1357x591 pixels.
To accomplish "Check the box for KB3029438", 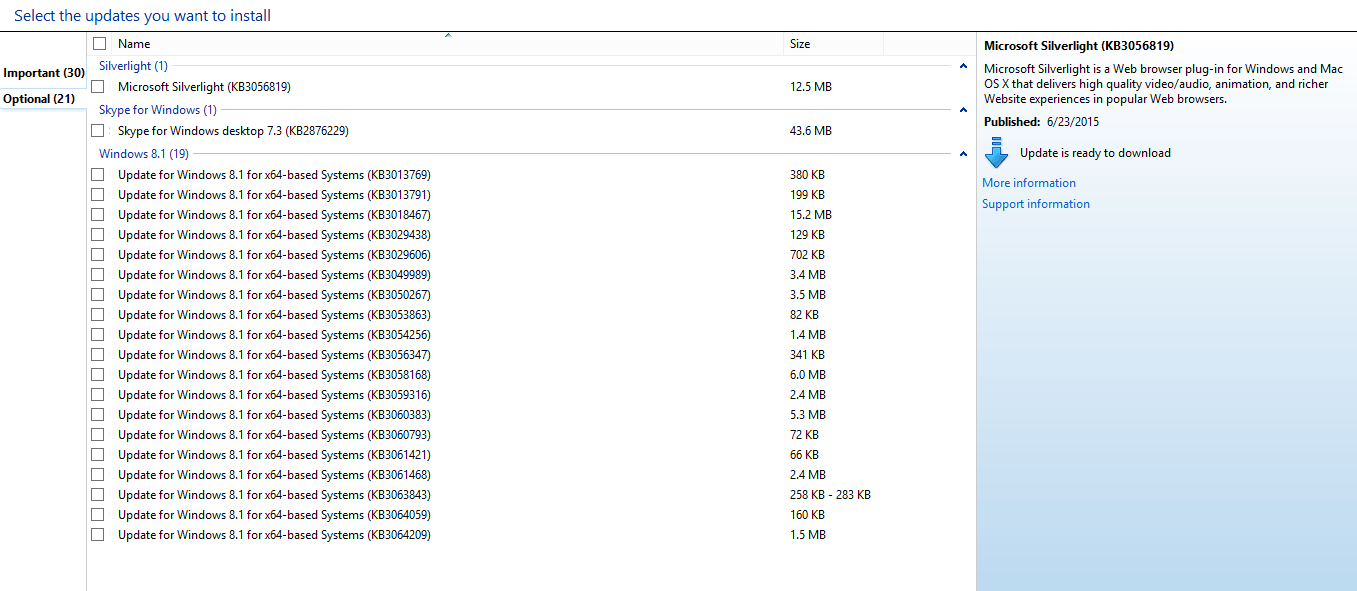I will (97, 235).
